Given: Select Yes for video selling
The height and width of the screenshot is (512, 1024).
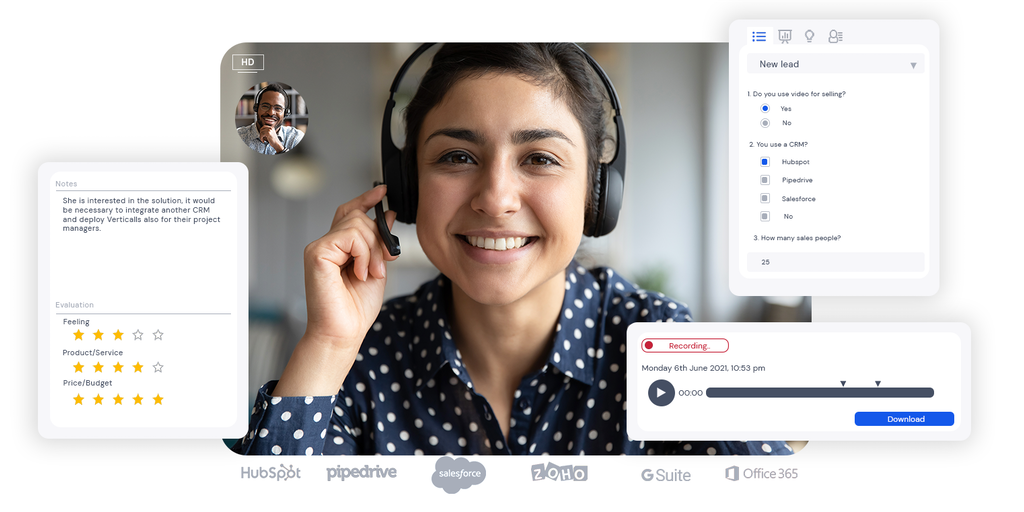Looking at the screenshot, I should pos(765,108).
